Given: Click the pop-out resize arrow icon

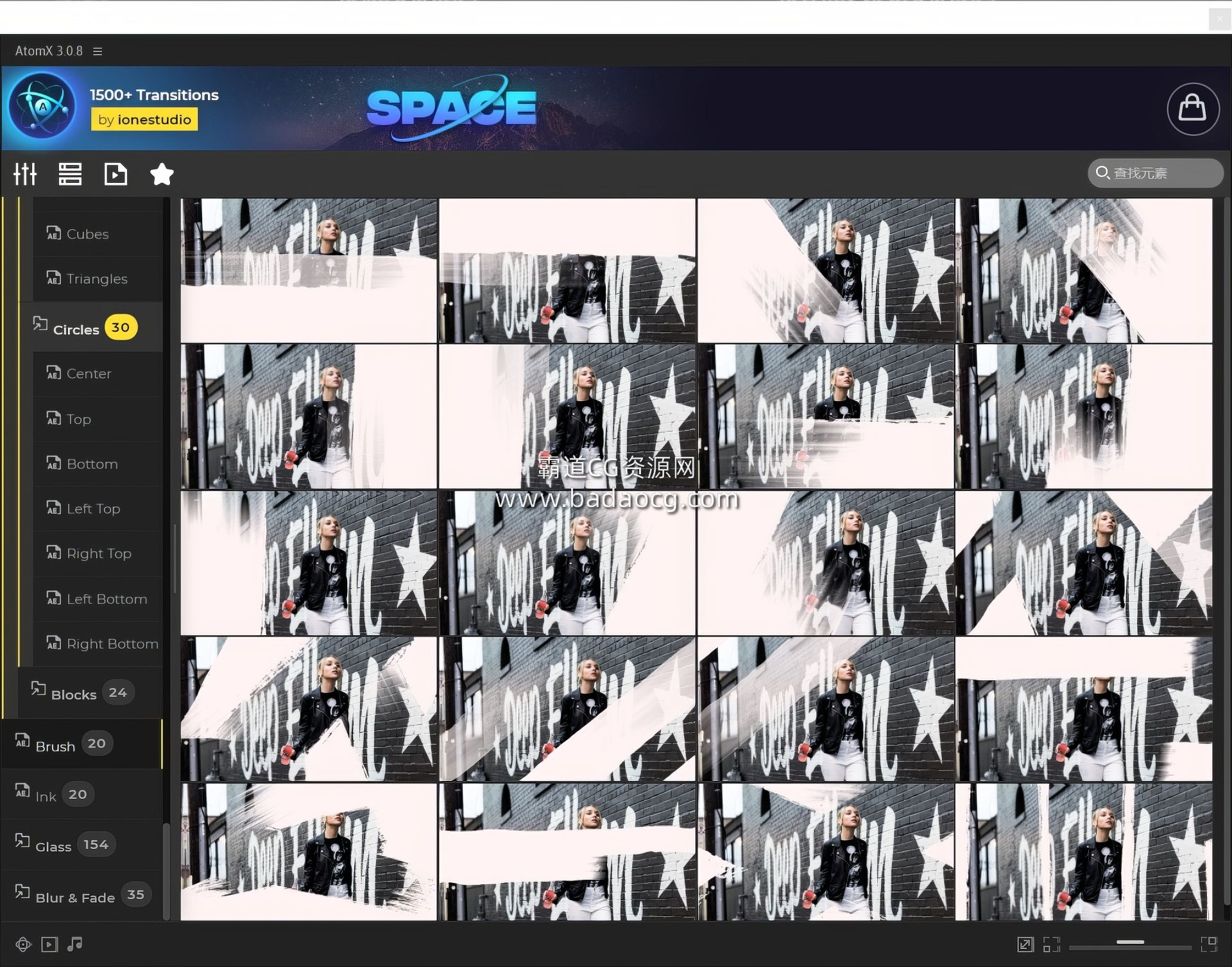Looking at the screenshot, I should [x=1025, y=945].
